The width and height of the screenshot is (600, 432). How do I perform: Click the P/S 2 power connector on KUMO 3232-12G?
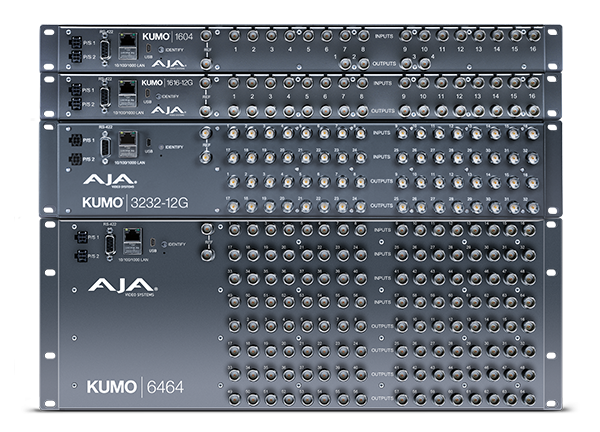click(x=76, y=159)
